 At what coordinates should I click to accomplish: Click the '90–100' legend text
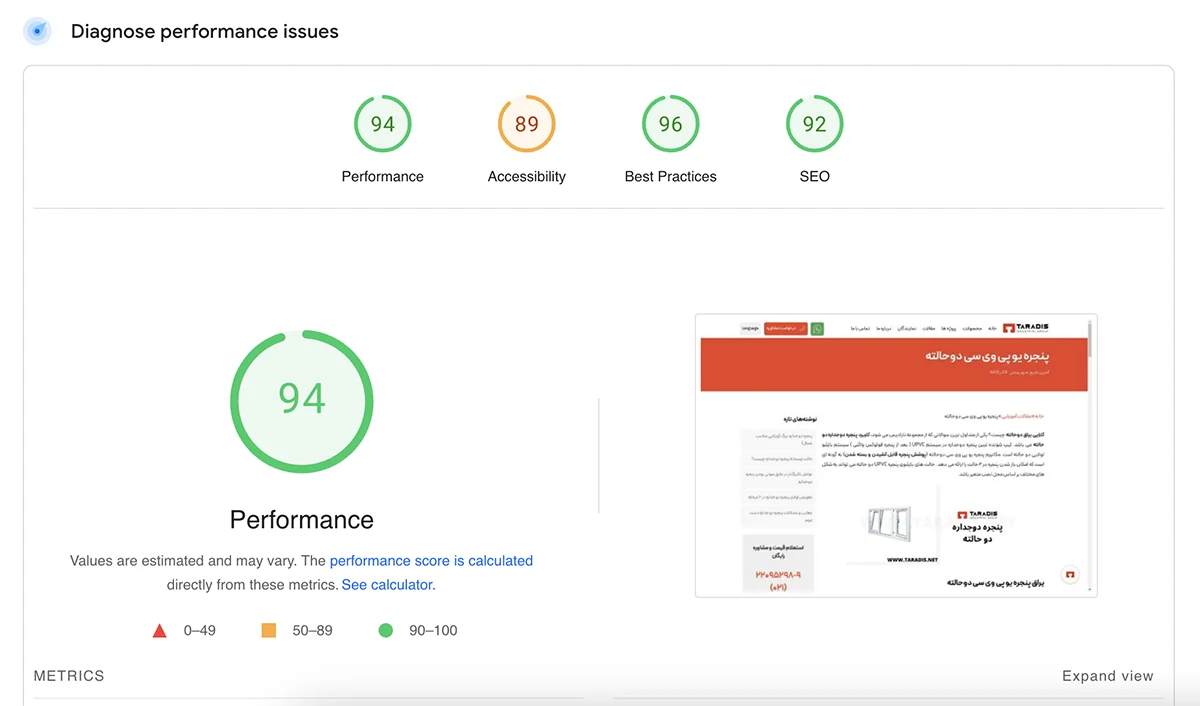click(433, 631)
